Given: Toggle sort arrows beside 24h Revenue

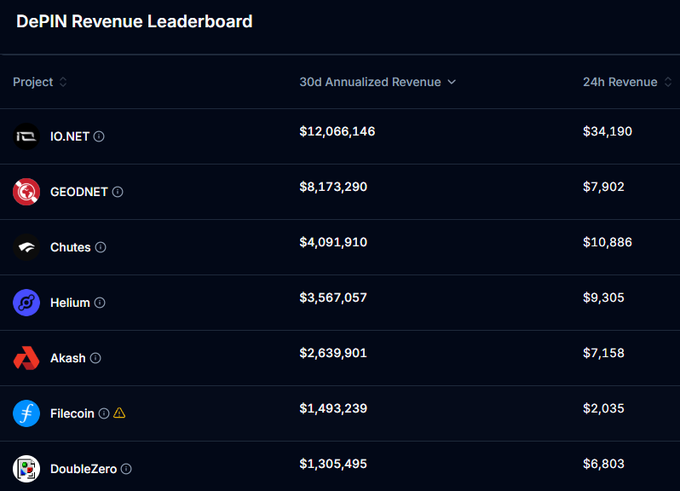Looking at the screenshot, I should point(668,82).
